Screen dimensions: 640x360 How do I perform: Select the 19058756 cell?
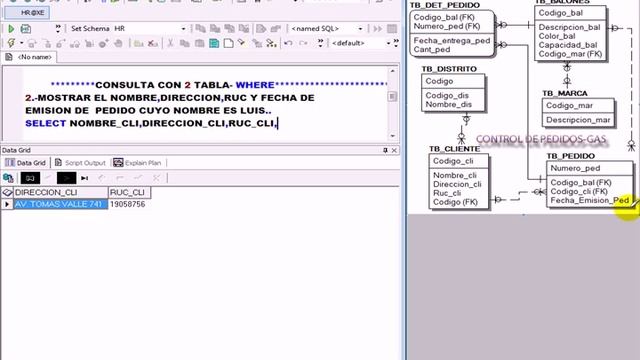click(128, 204)
